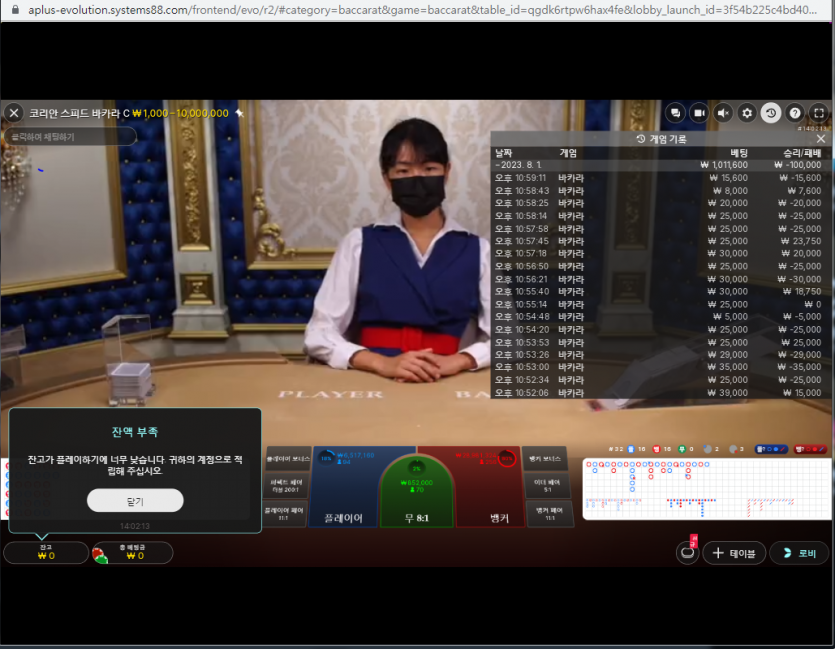Select the 무 8:1 tie bet
The image size is (835, 649).
click(416, 492)
